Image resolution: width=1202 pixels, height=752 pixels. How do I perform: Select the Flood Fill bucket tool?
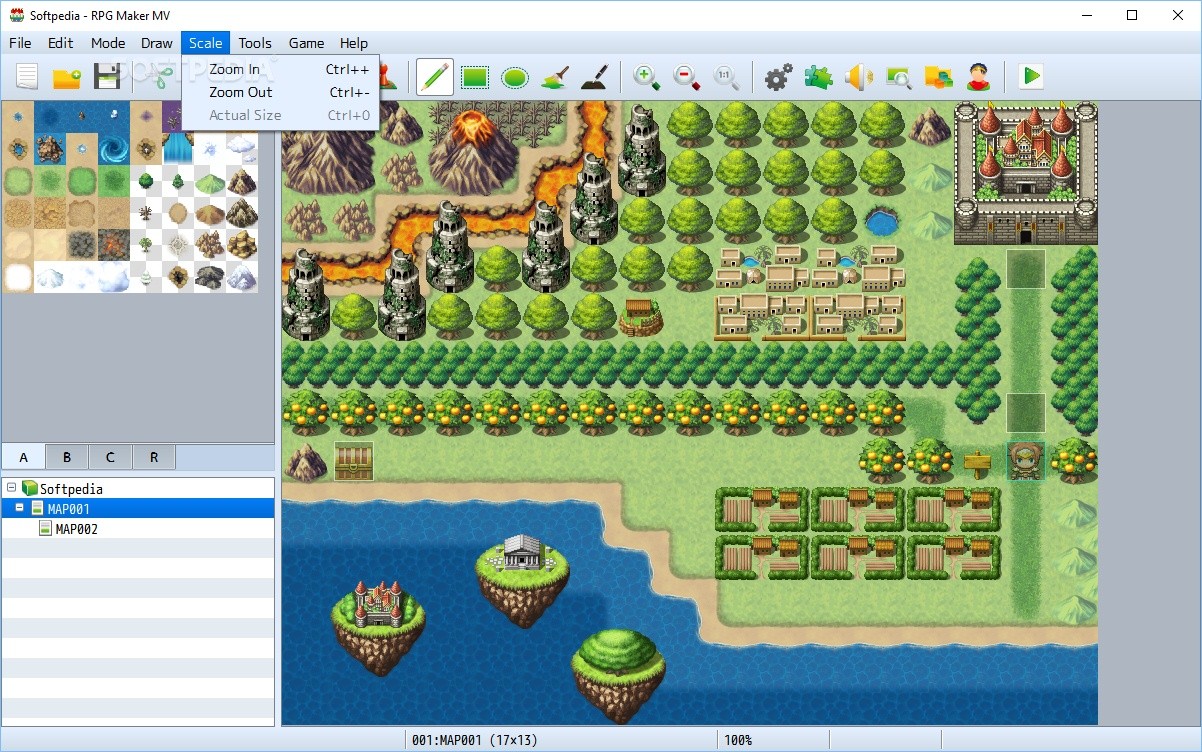coord(555,77)
